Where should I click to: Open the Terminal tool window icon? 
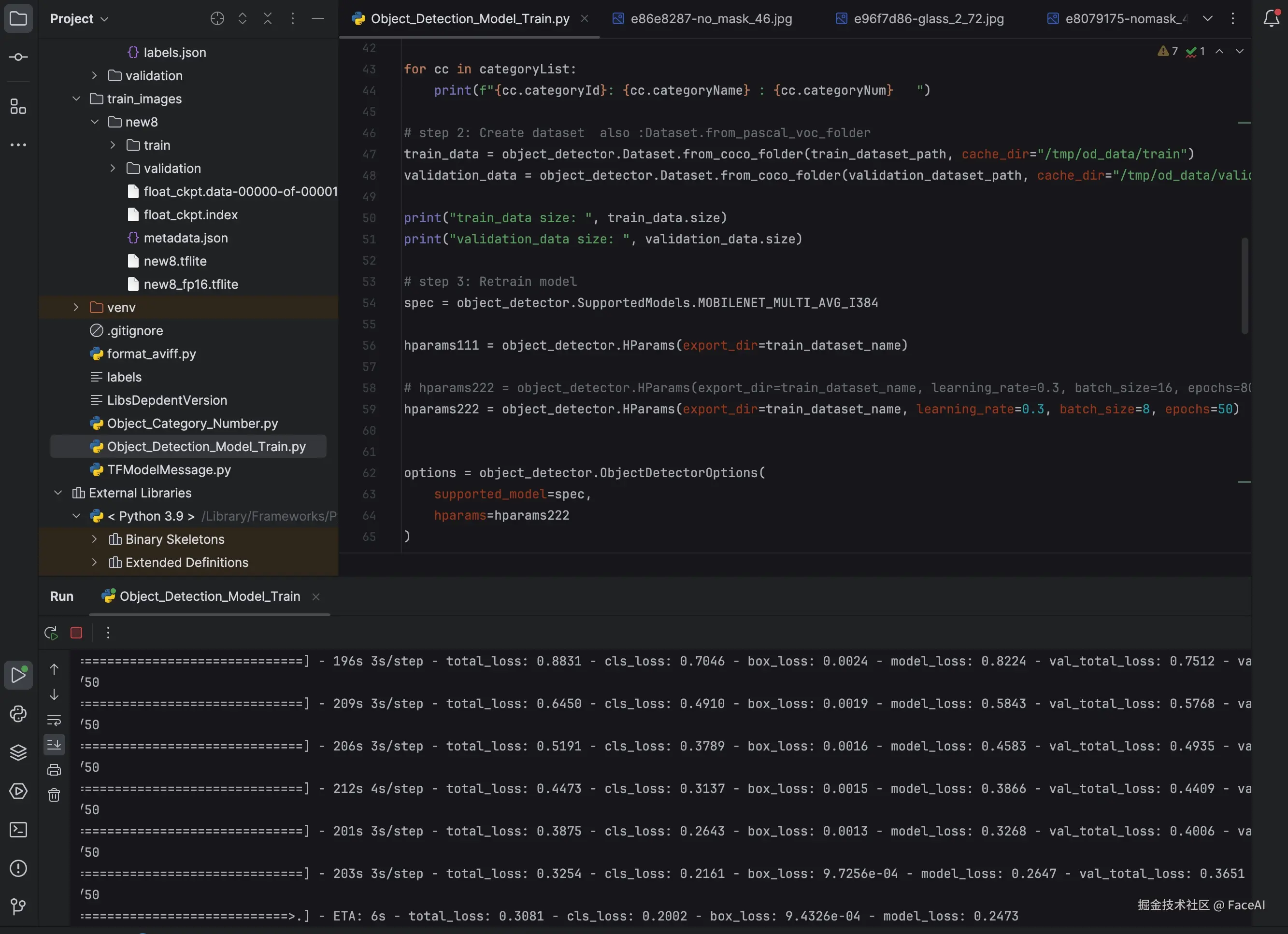[x=18, y=830]
